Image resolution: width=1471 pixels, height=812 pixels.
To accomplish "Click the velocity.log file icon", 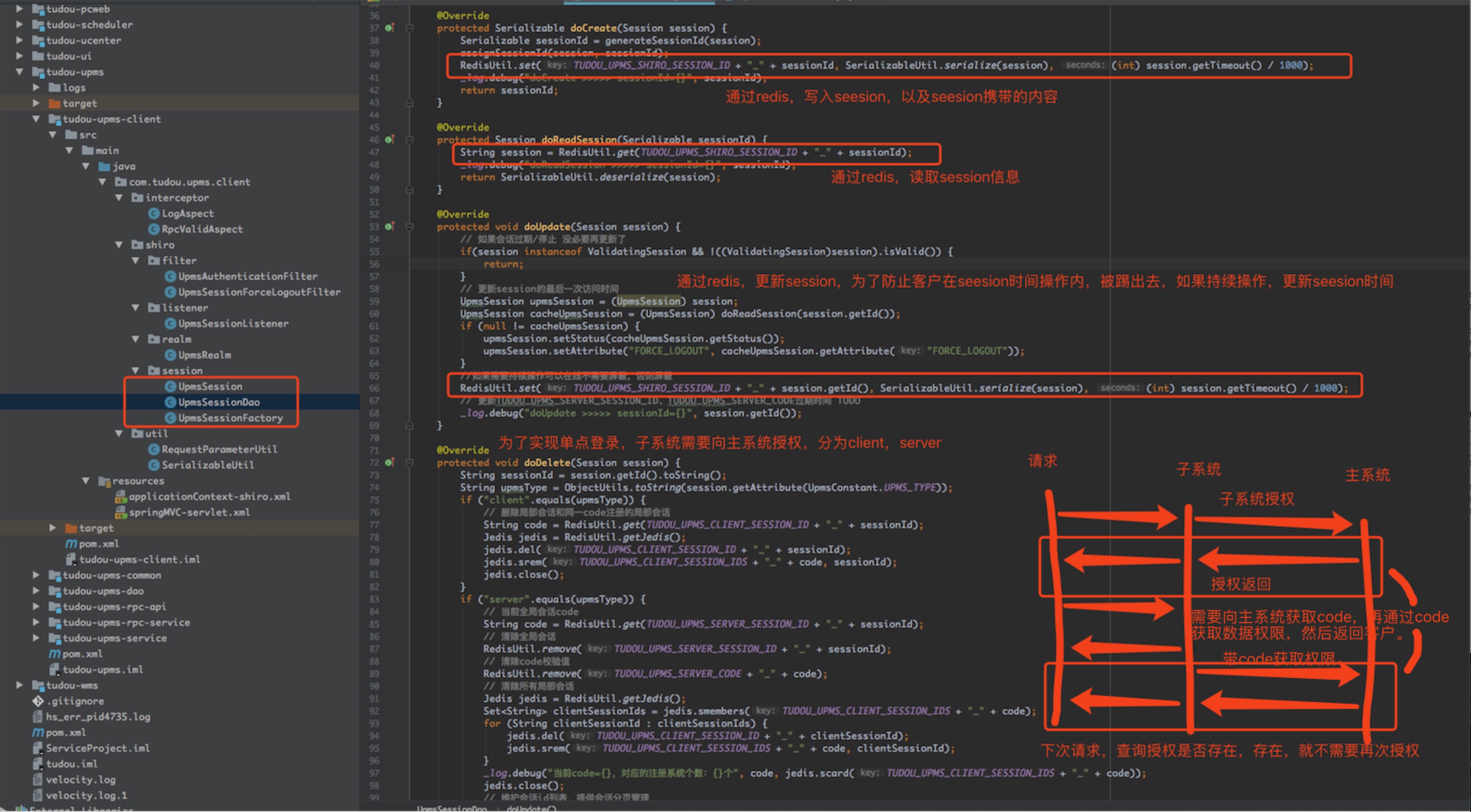I will click(38, 779).
